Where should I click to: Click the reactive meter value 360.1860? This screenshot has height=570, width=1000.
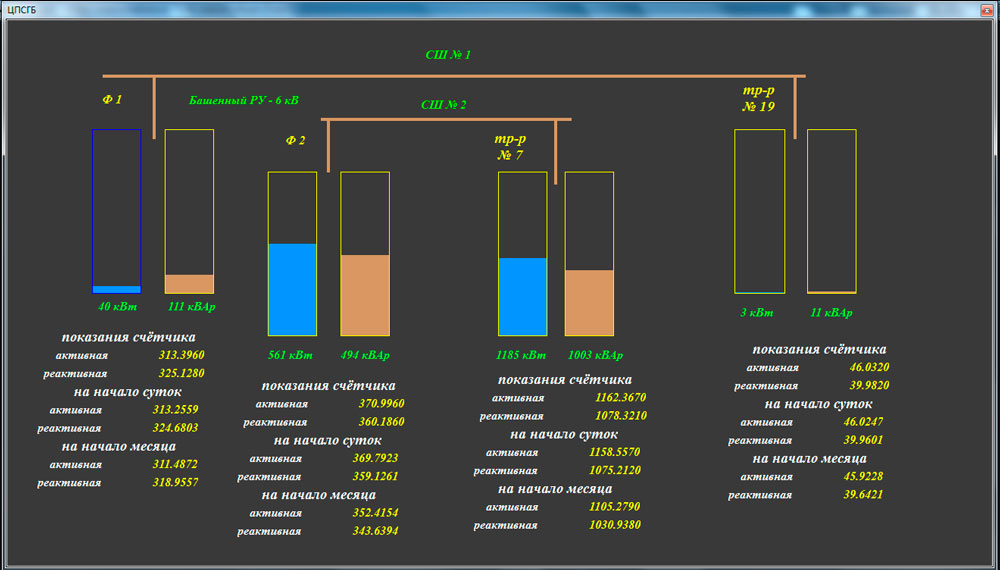click(380, 423)
